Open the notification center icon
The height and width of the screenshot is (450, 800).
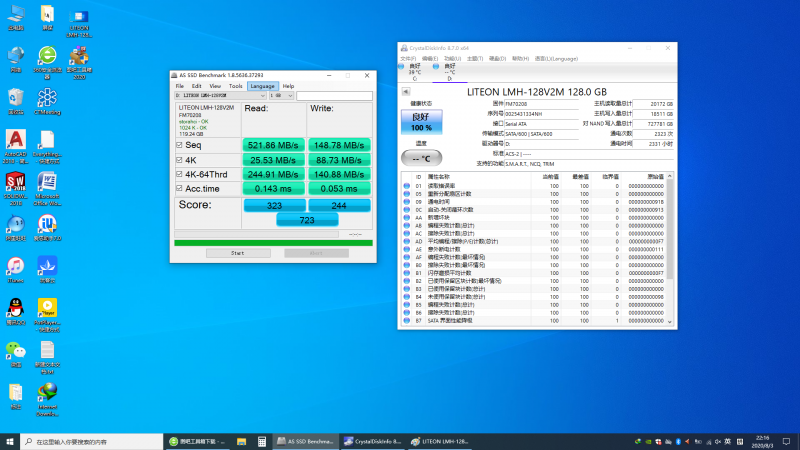coord(786,441)
